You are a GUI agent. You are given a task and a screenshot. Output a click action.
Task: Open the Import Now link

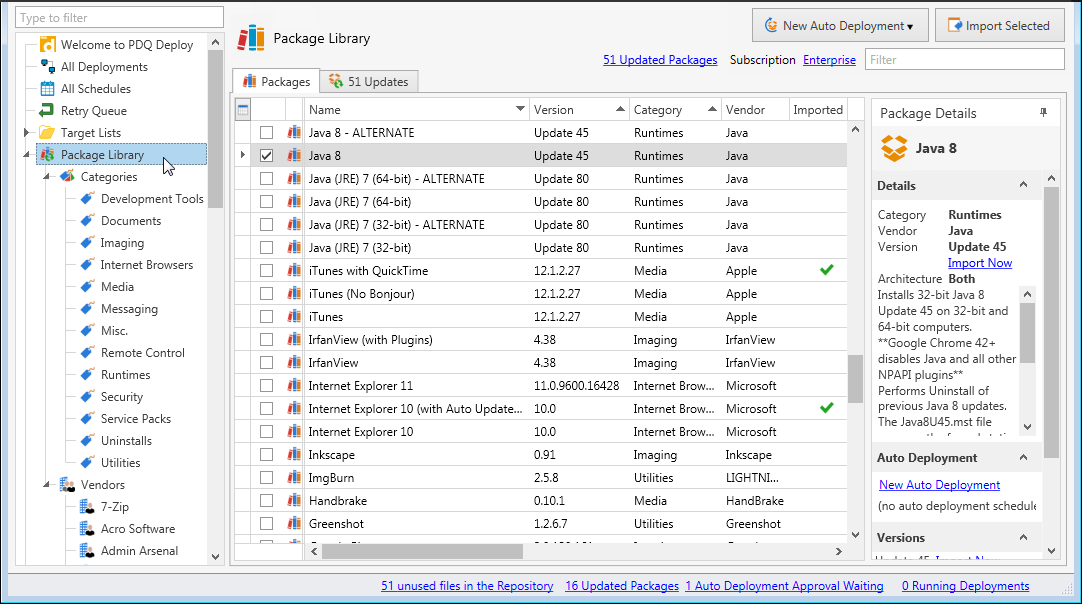pyautogui.click(x=979, y=263)
